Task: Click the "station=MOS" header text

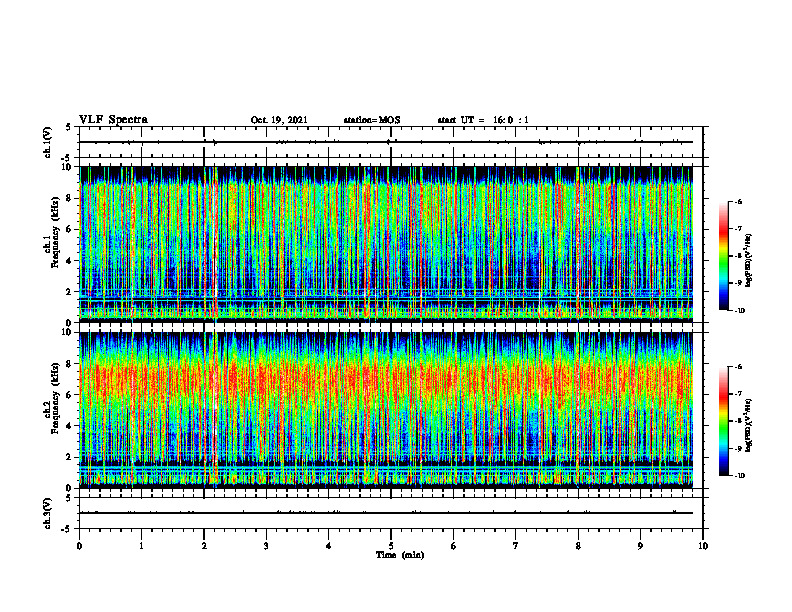Action: pyautogui.click(x=372, y=120)
